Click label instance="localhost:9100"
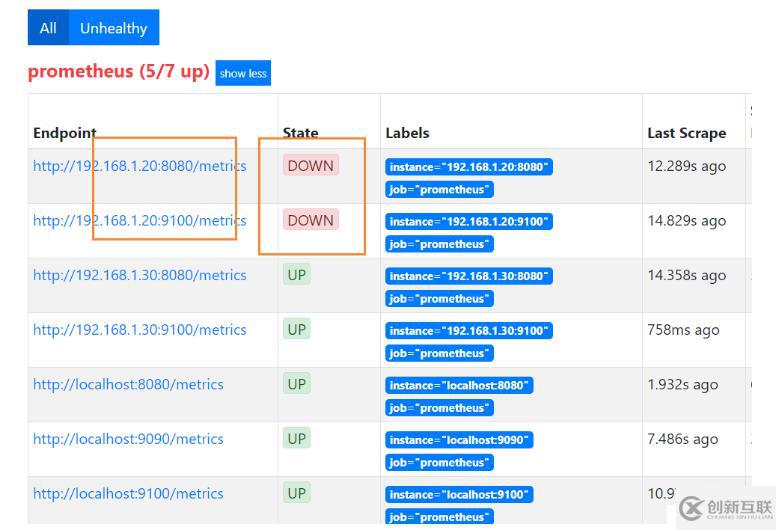776x530 pixels. coord(459,494)
